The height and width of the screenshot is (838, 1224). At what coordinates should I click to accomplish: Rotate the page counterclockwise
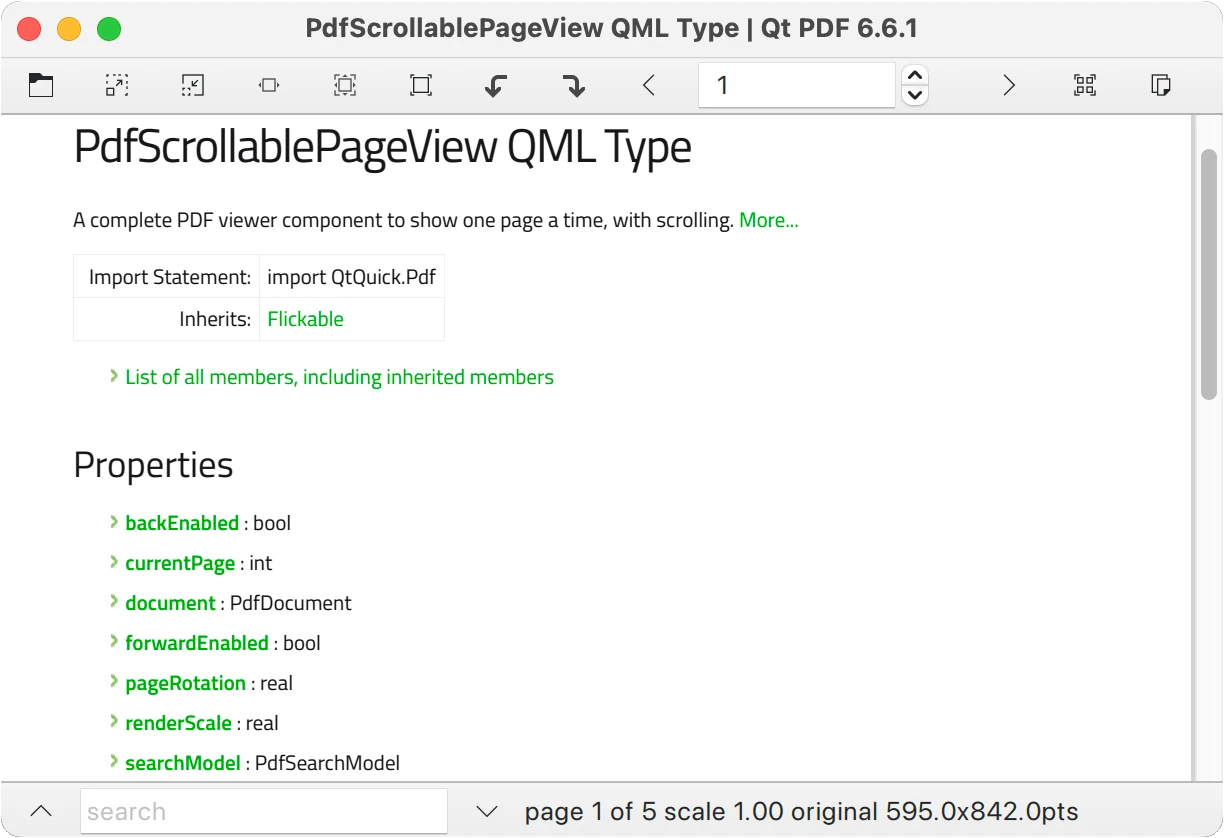click(495, 85)
